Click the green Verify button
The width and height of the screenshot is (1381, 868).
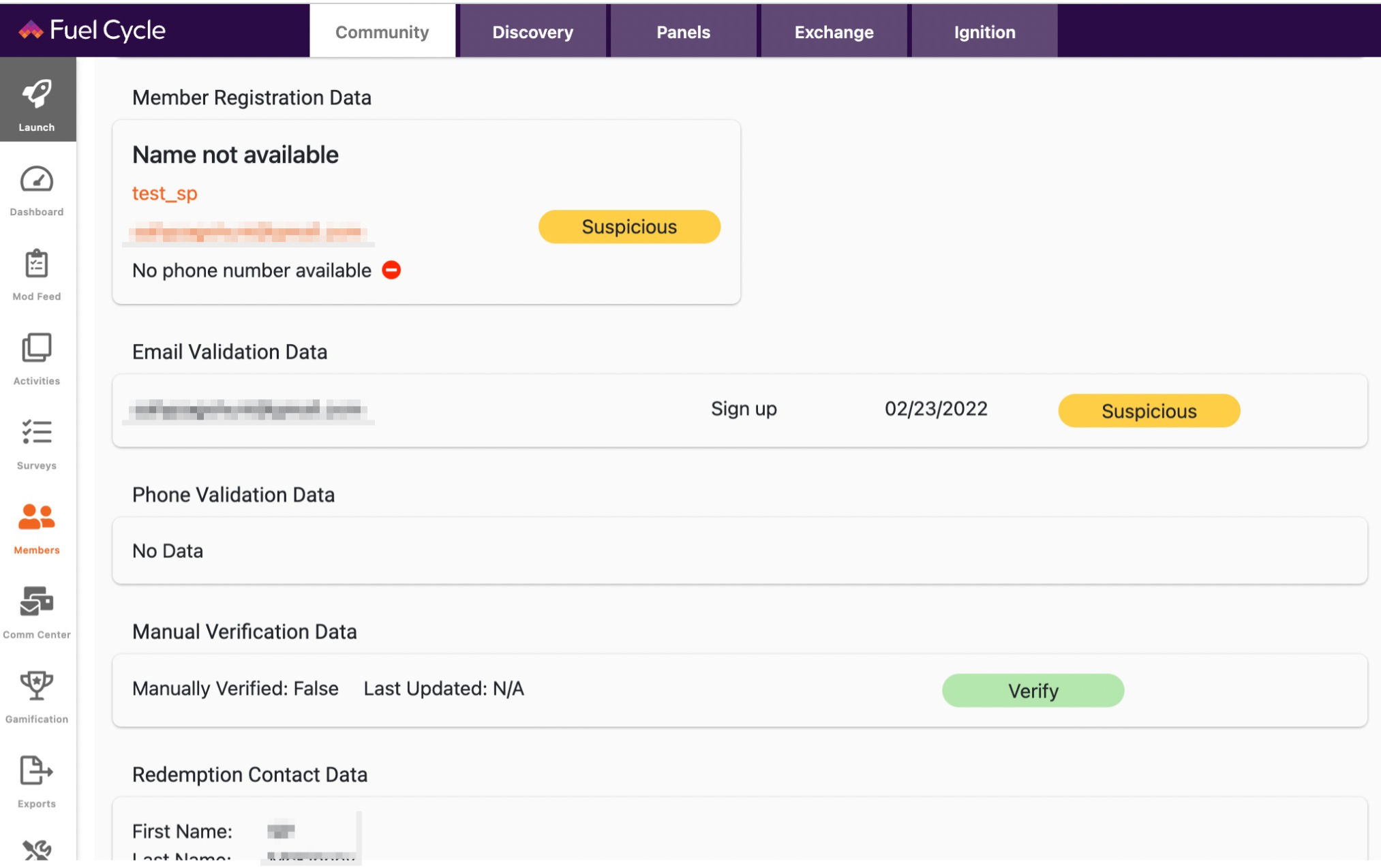1033,691
